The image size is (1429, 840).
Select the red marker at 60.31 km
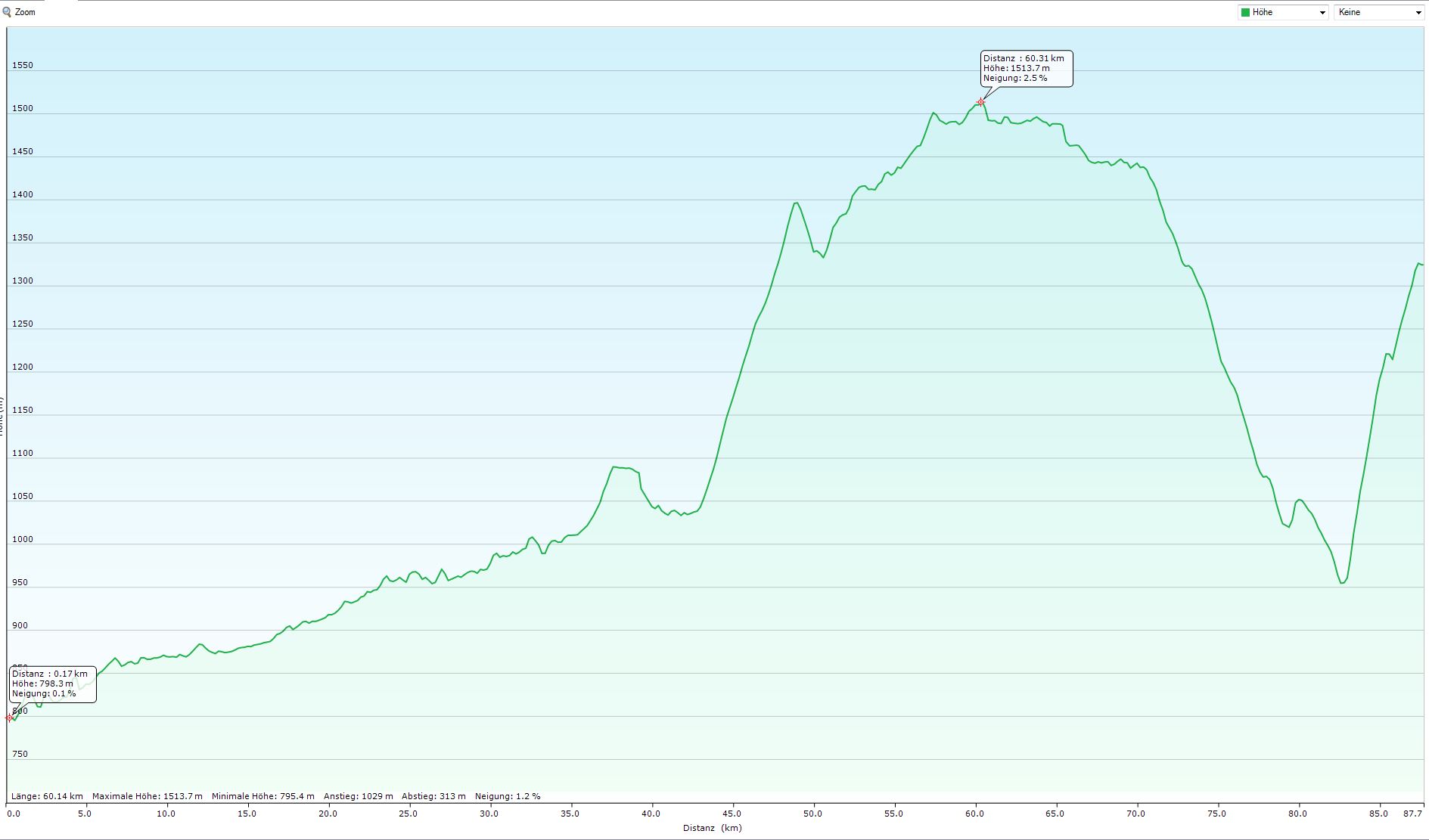(980, 102)
